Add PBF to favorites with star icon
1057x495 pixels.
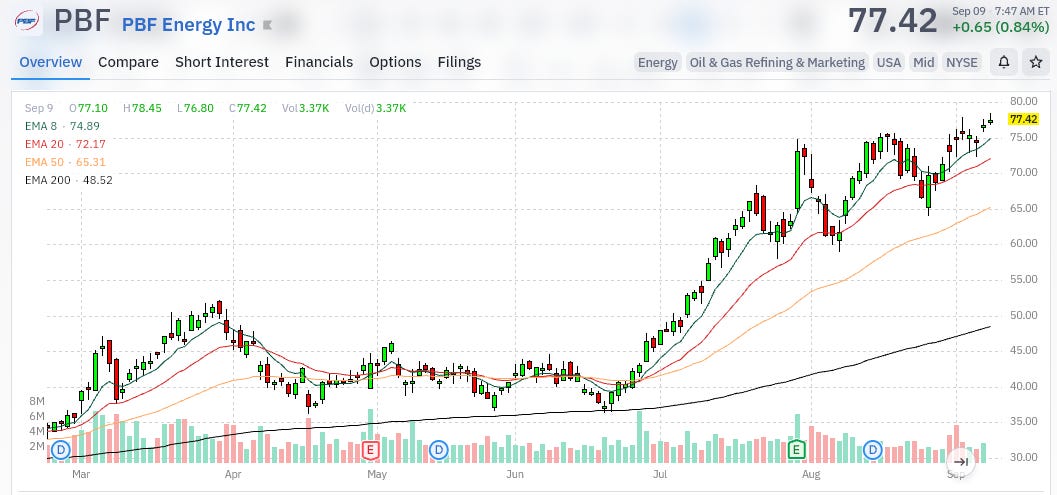pyautogui.click(x=1035, y=63)
